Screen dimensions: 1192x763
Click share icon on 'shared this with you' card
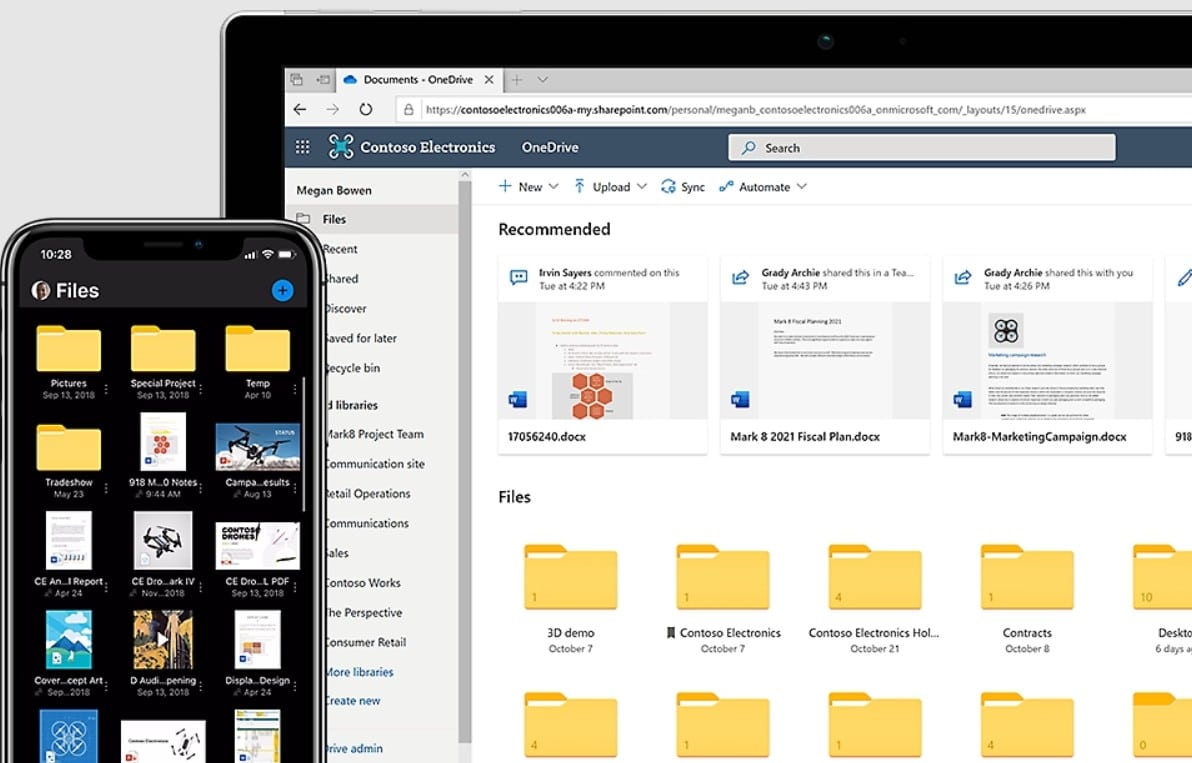[962, 277]
